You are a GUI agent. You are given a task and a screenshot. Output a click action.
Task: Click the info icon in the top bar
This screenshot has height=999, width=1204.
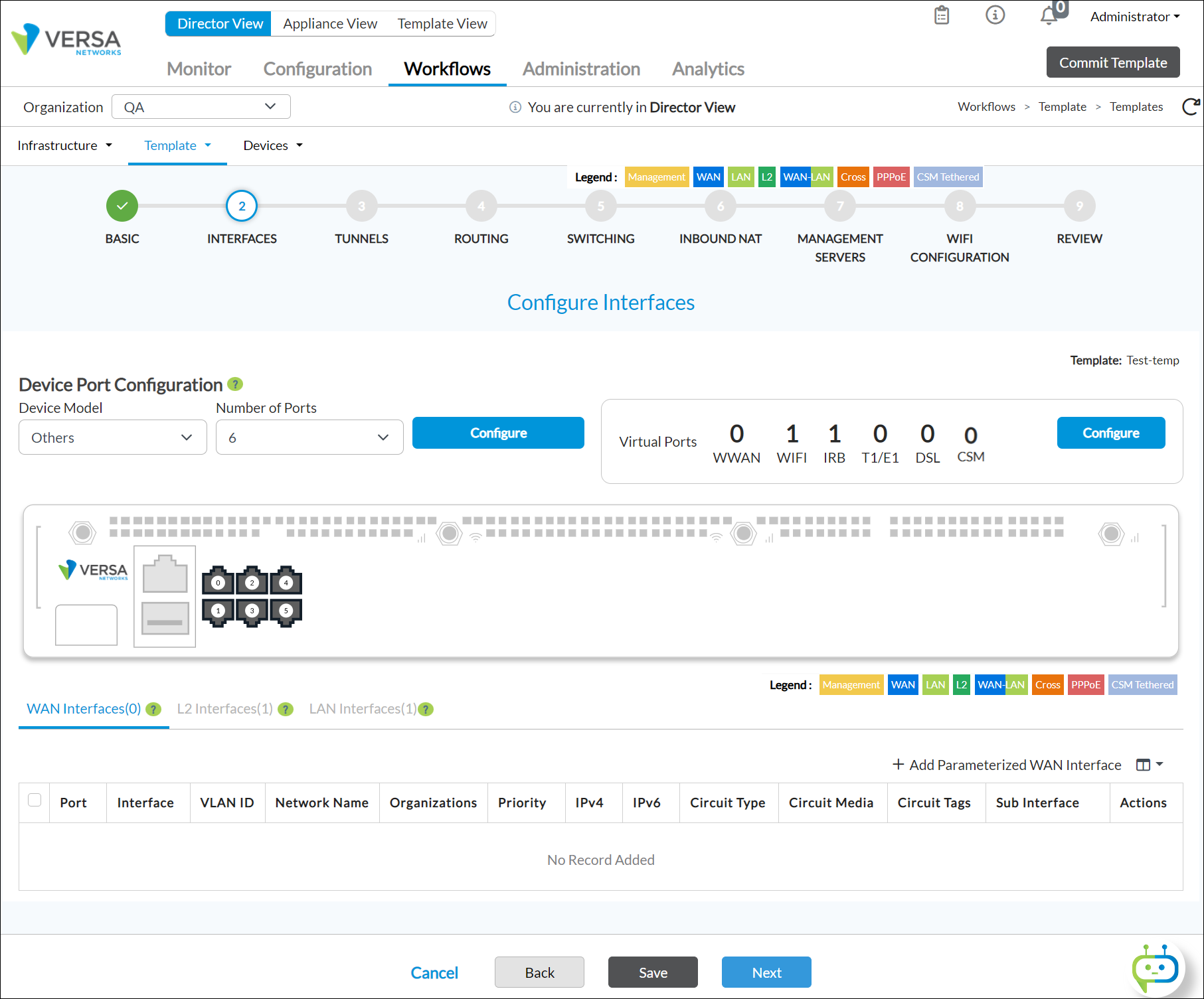point(995,15)
